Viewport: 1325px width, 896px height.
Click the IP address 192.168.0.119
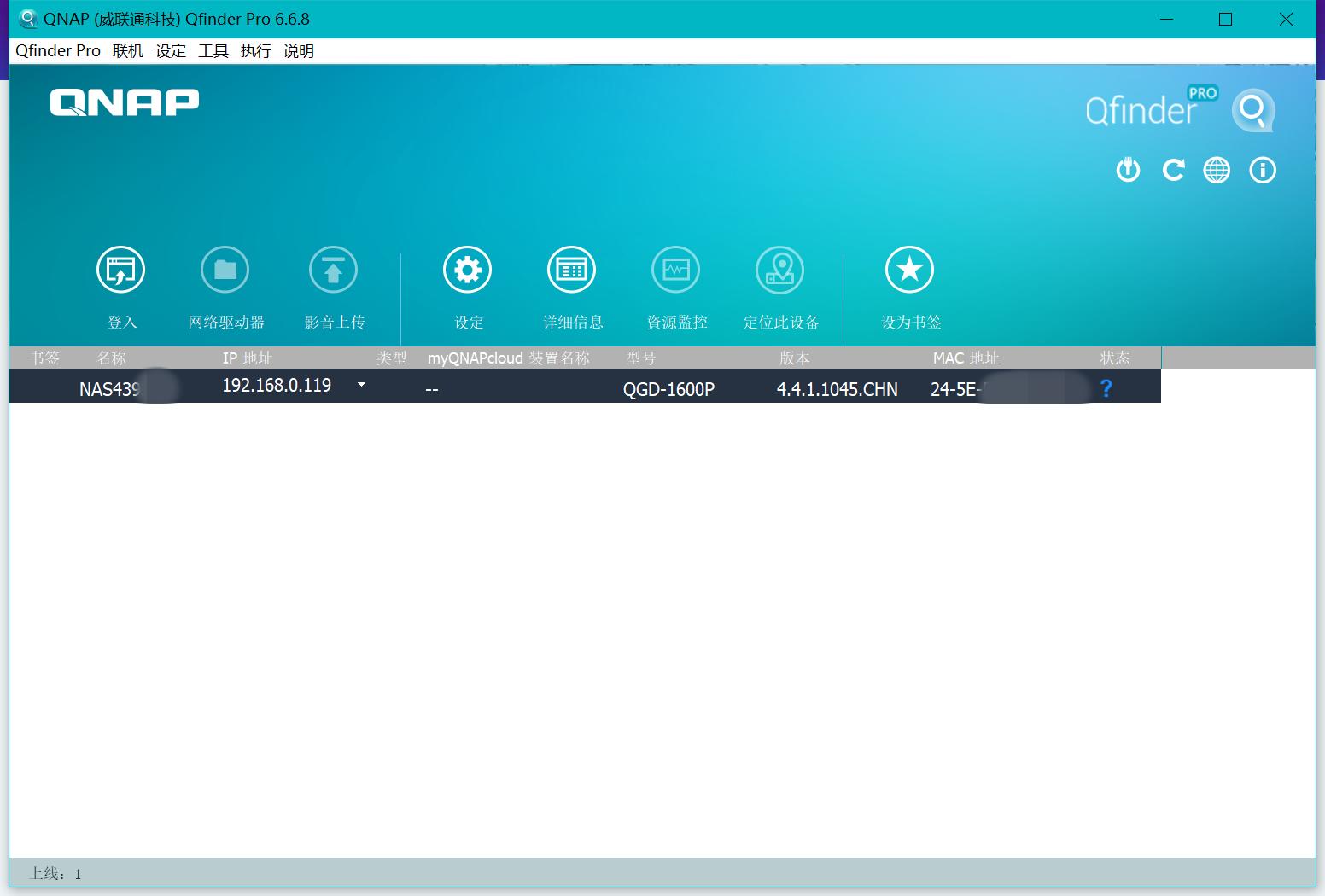click(277, 385)
